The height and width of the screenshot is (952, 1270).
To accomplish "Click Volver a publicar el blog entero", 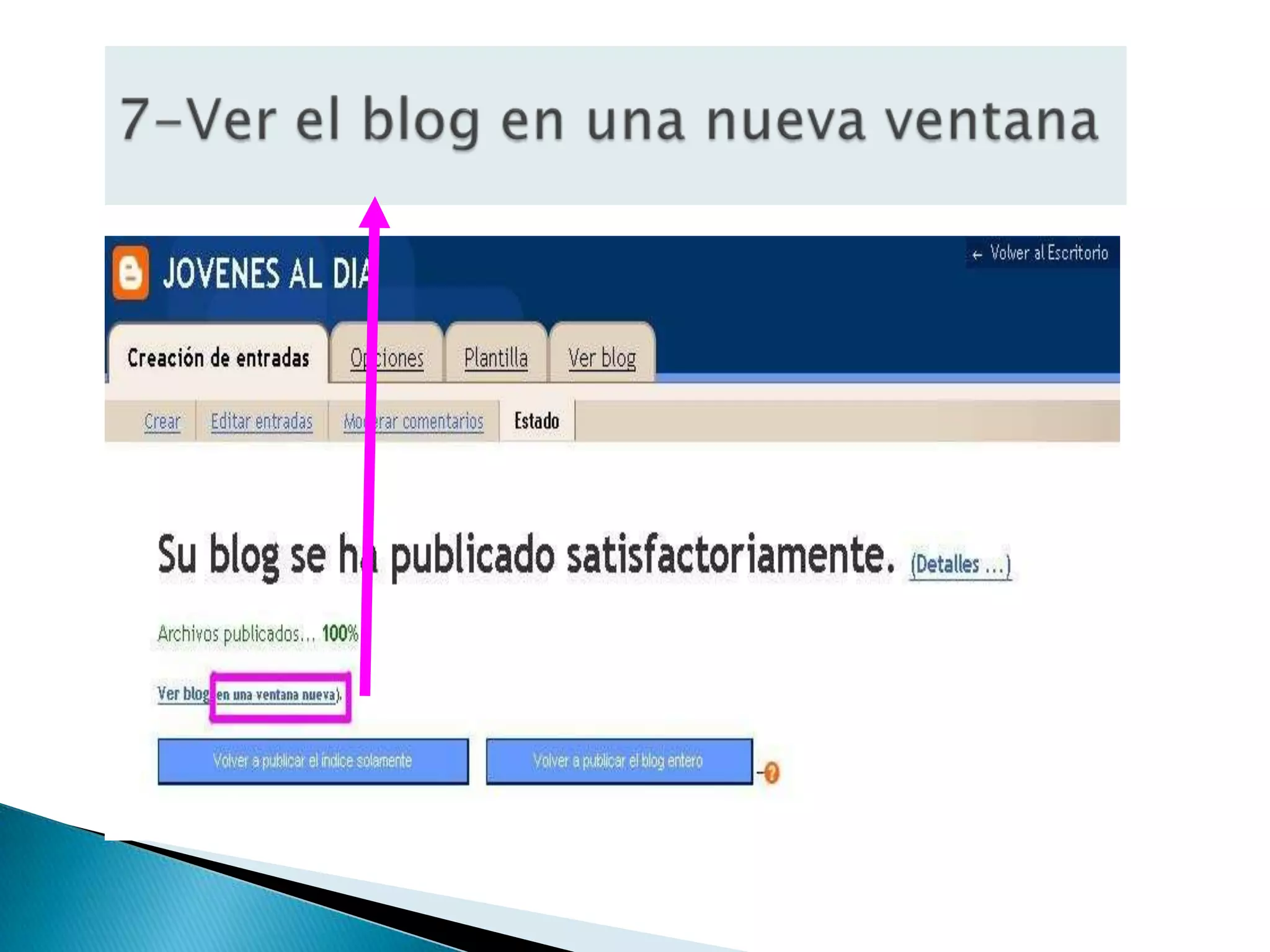I will coord(619,761).
